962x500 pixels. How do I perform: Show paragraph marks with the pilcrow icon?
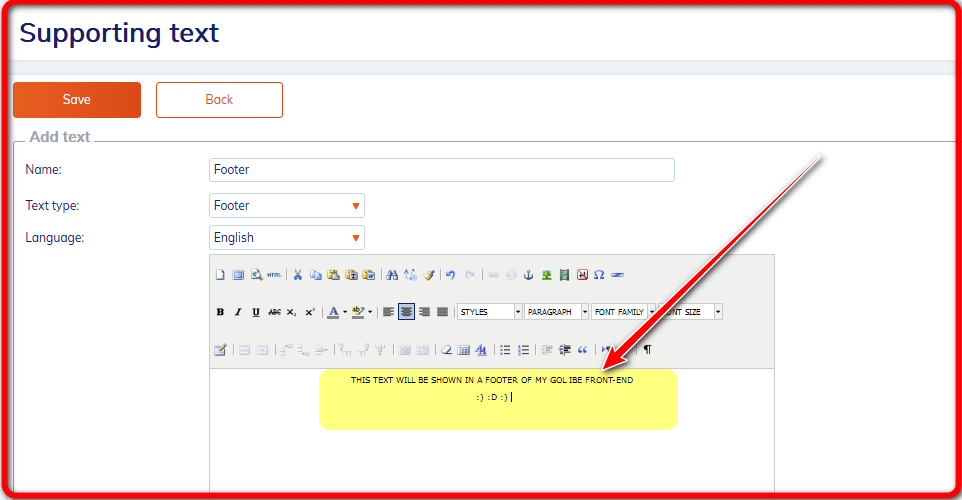pos(647,350)
